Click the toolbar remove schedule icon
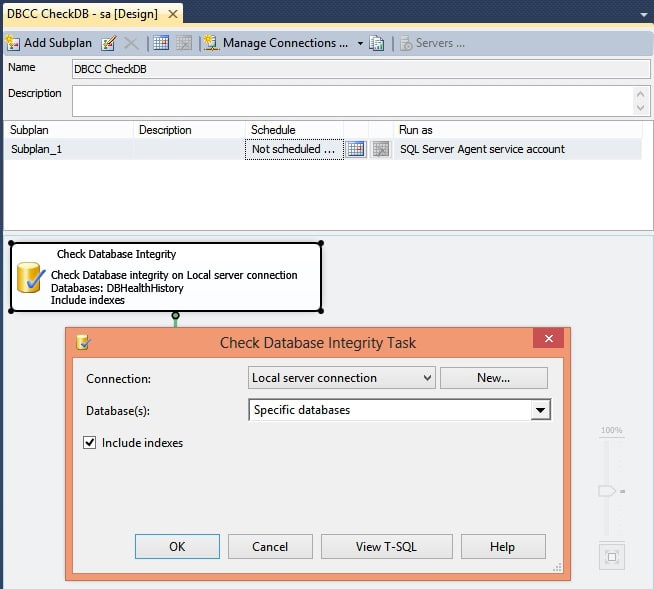Screen dimensions: 654x589 click(x=184, y=43)
